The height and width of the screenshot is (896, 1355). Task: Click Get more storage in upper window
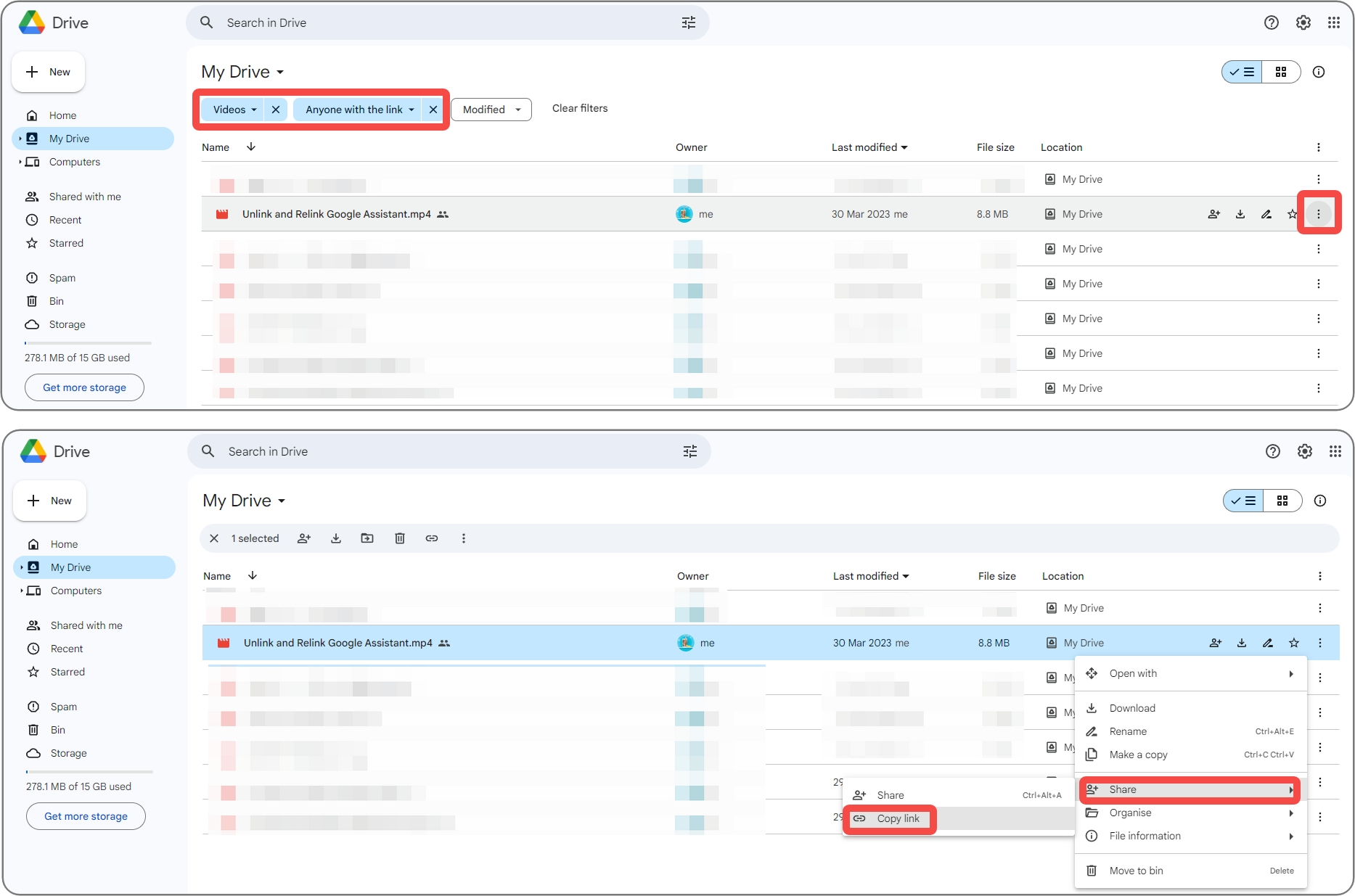(x=84, y=387)
